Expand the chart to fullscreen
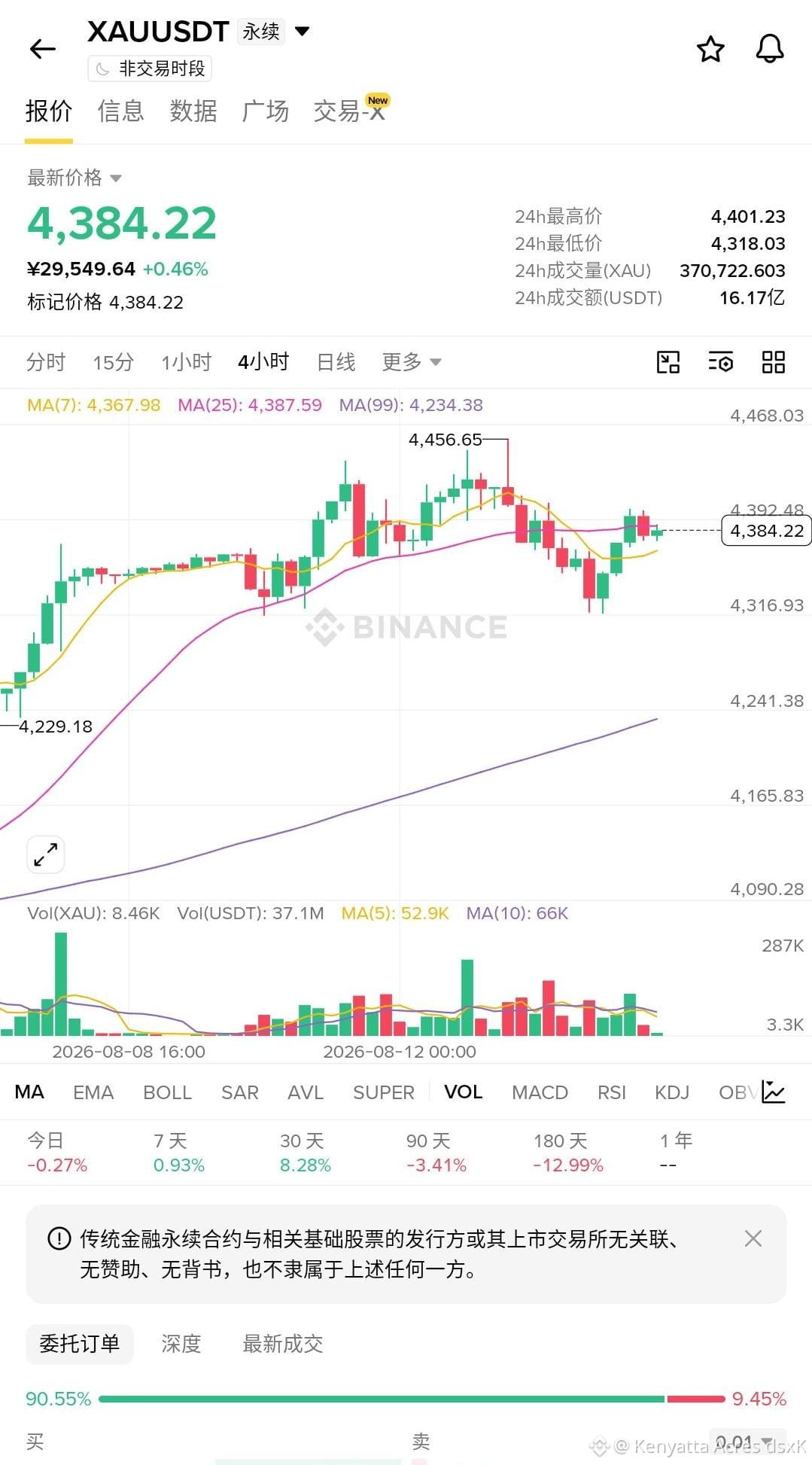 point(46,854)
